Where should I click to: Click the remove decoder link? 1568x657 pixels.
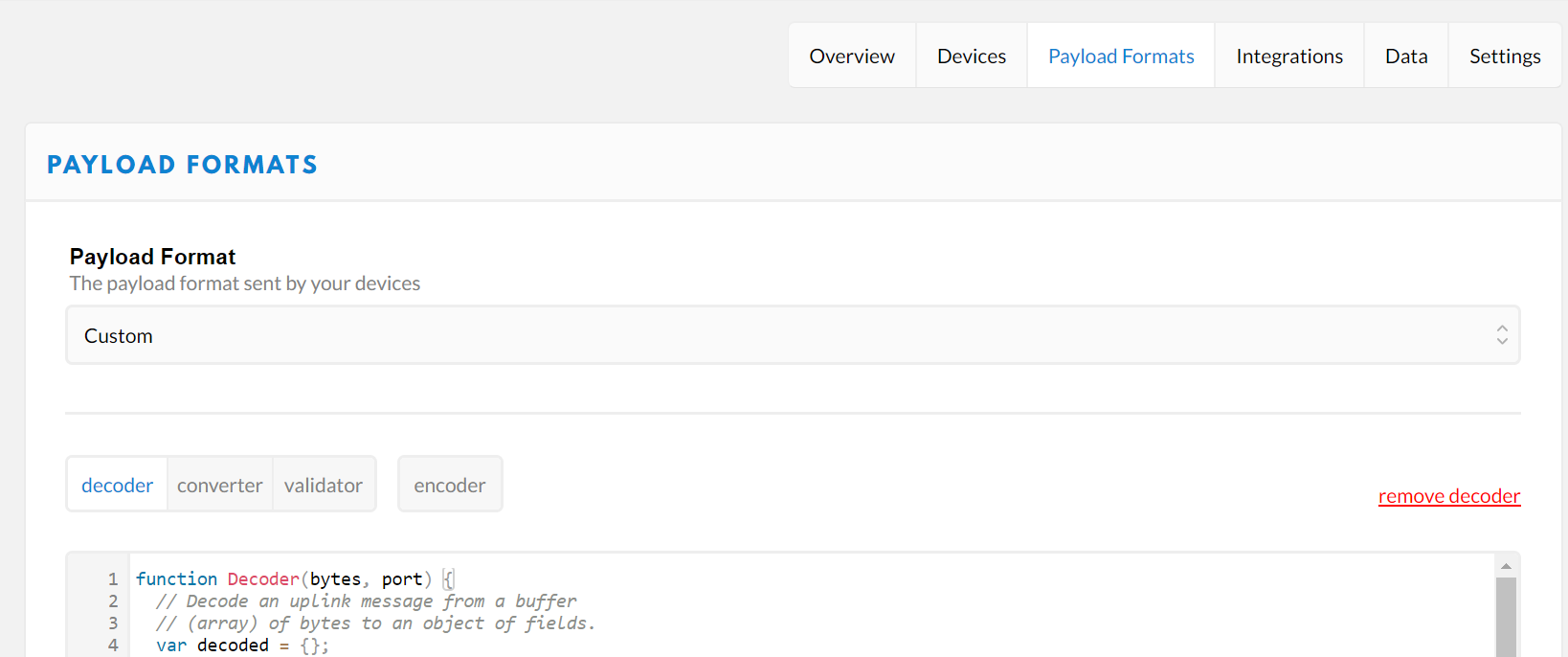tap(1448, 496)
